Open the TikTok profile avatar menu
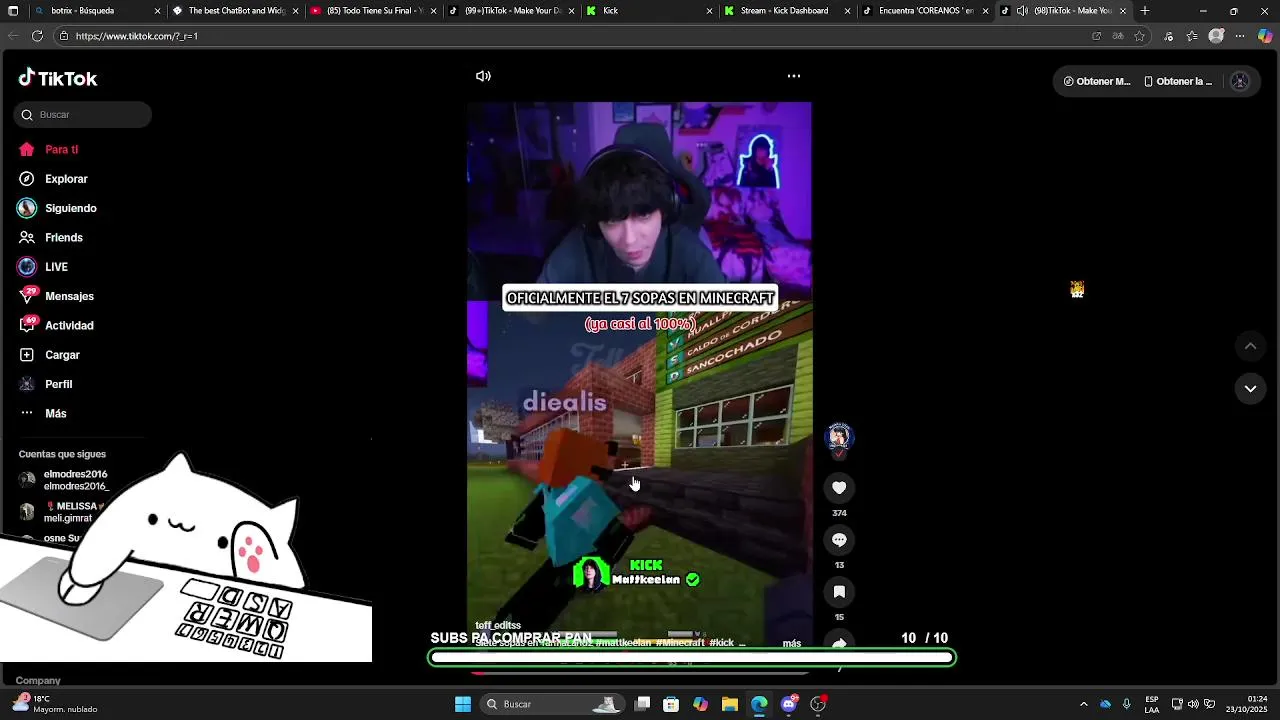This screenshot has width=1280, height=720. (1240, 82)
